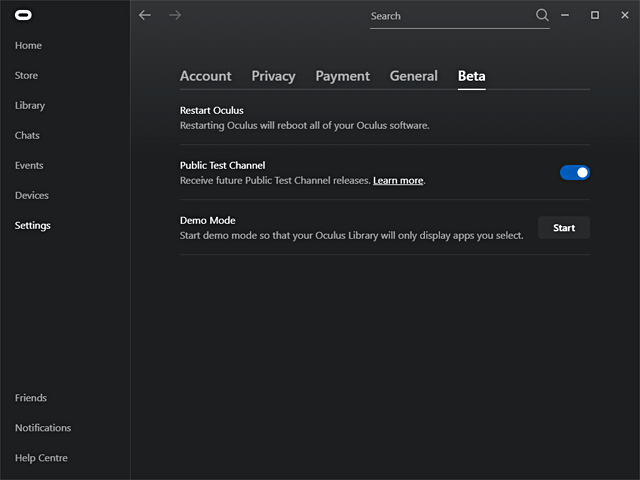Switch to the Privacy tab

[273, 76]
